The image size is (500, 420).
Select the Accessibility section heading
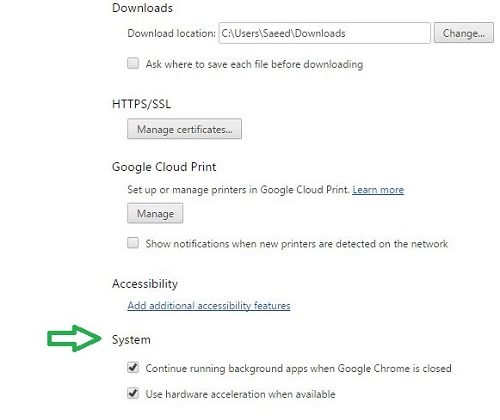pos(145,284)
